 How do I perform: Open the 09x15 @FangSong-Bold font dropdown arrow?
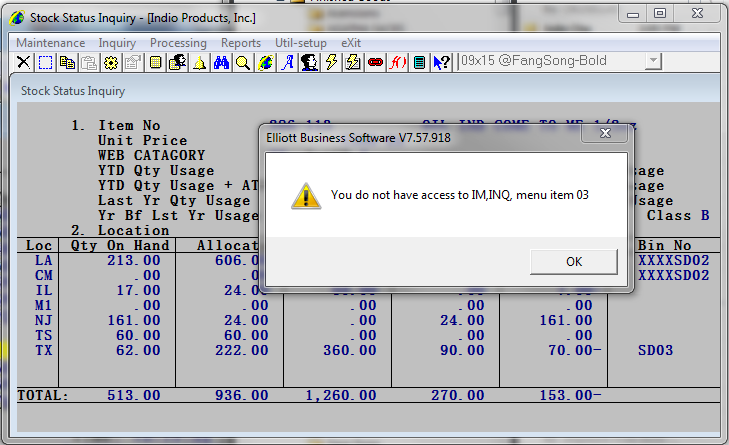[653, 60]
